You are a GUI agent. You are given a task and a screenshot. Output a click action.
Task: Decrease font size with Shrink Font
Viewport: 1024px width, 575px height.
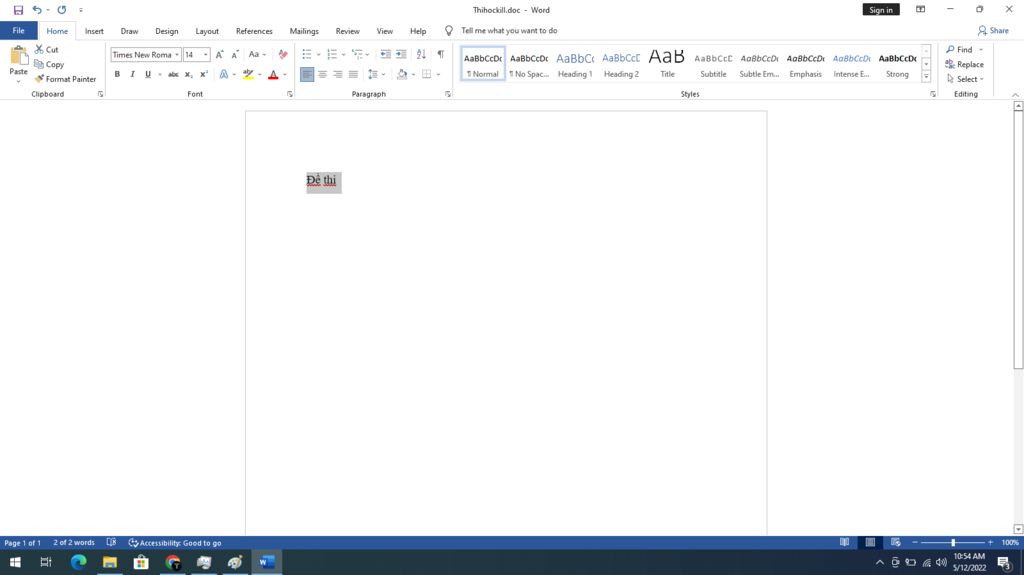click(234, 55)
